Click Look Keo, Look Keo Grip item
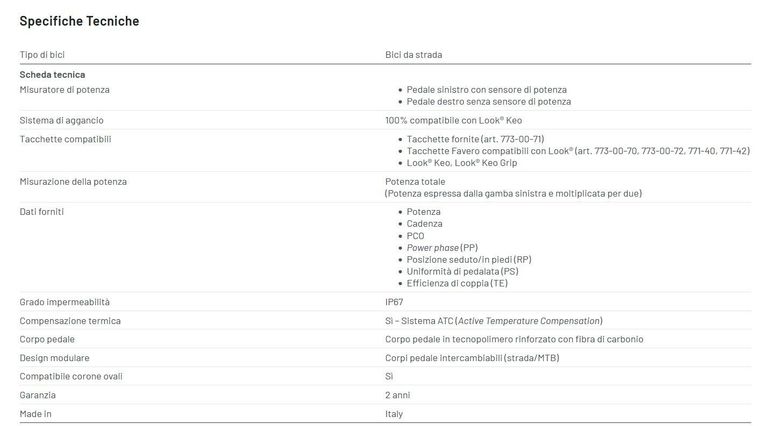The height and width of the screenshot is (426, 770). (x=462, y=163)
